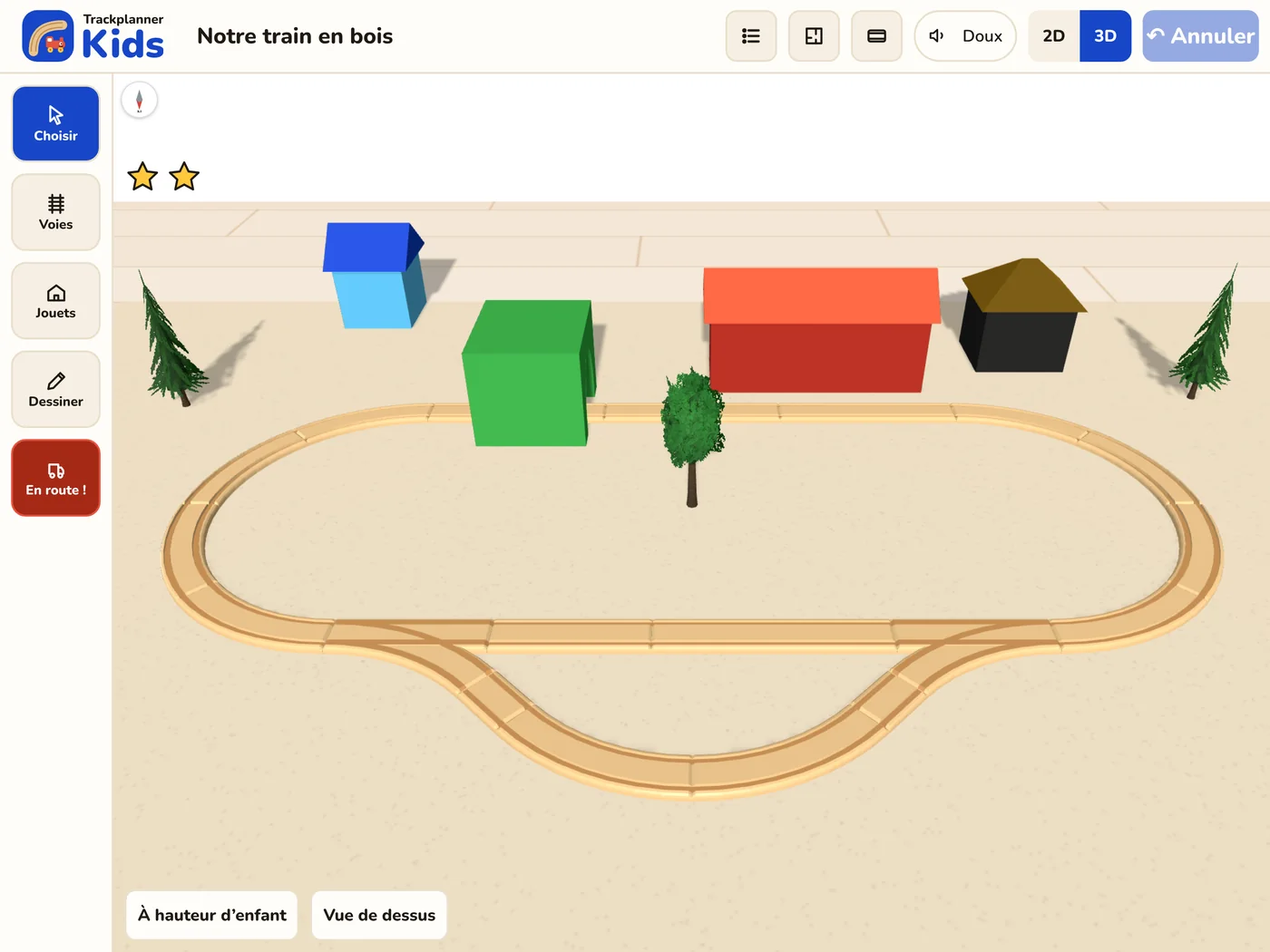
Task: Undo with the Annuler button
Action: [x=1200, y=36]
